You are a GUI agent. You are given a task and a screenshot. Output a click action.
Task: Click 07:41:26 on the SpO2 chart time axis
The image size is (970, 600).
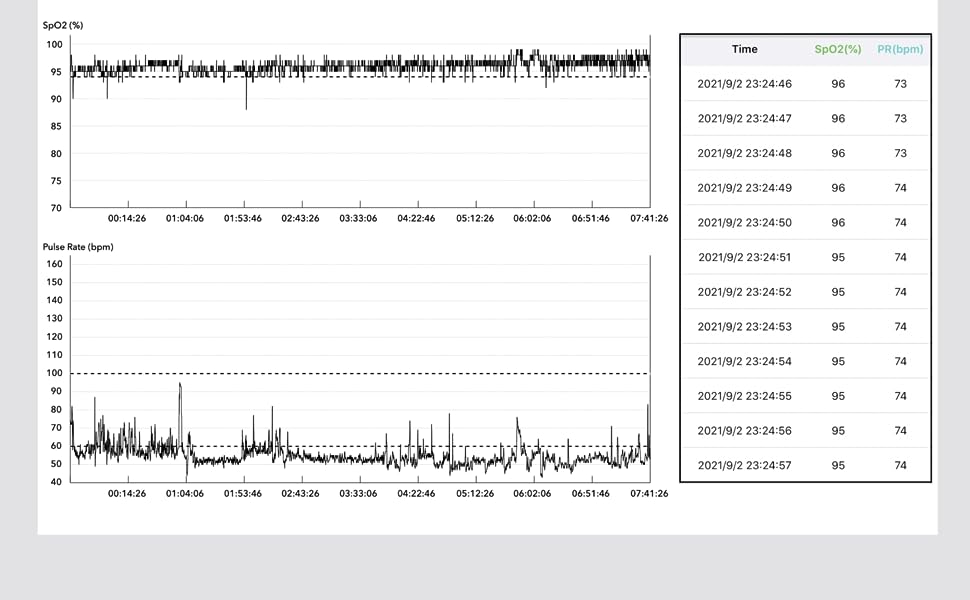click(x=649, y=218)
